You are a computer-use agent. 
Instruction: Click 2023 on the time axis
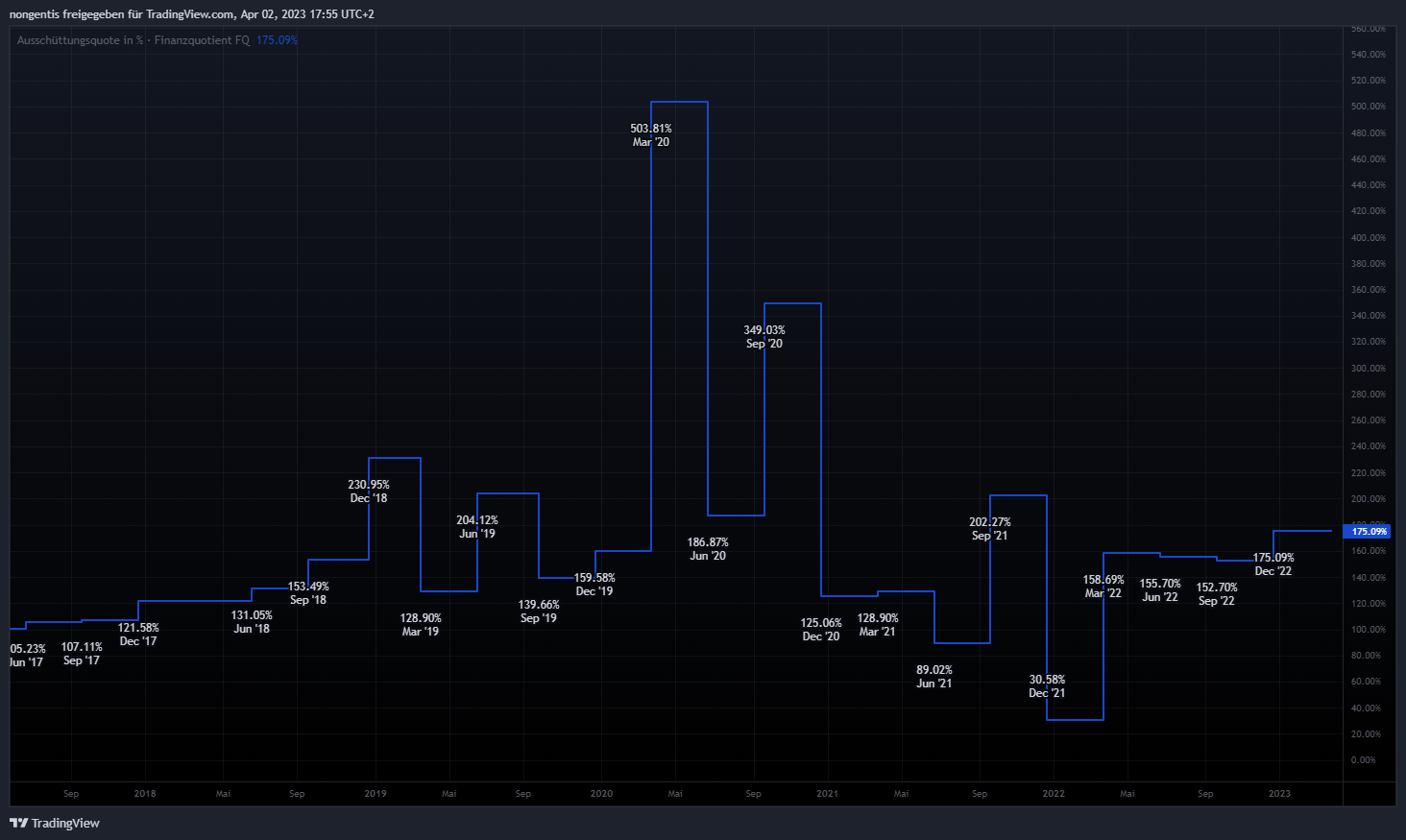1279,794
